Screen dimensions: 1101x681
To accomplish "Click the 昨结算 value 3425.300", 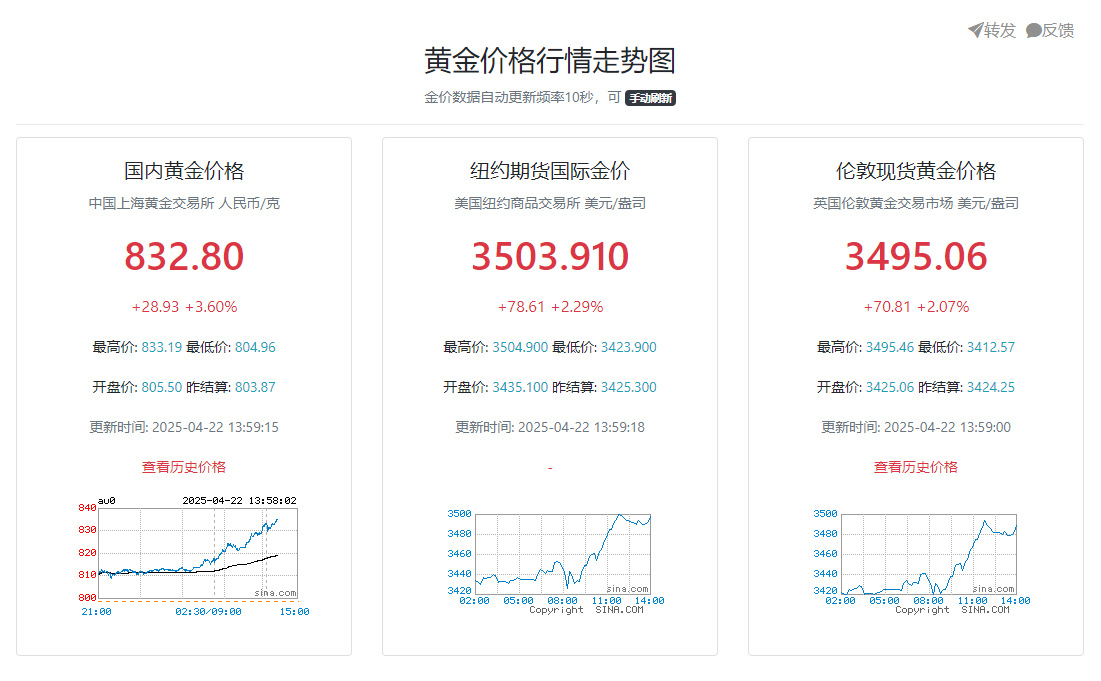I will point(628,387).
